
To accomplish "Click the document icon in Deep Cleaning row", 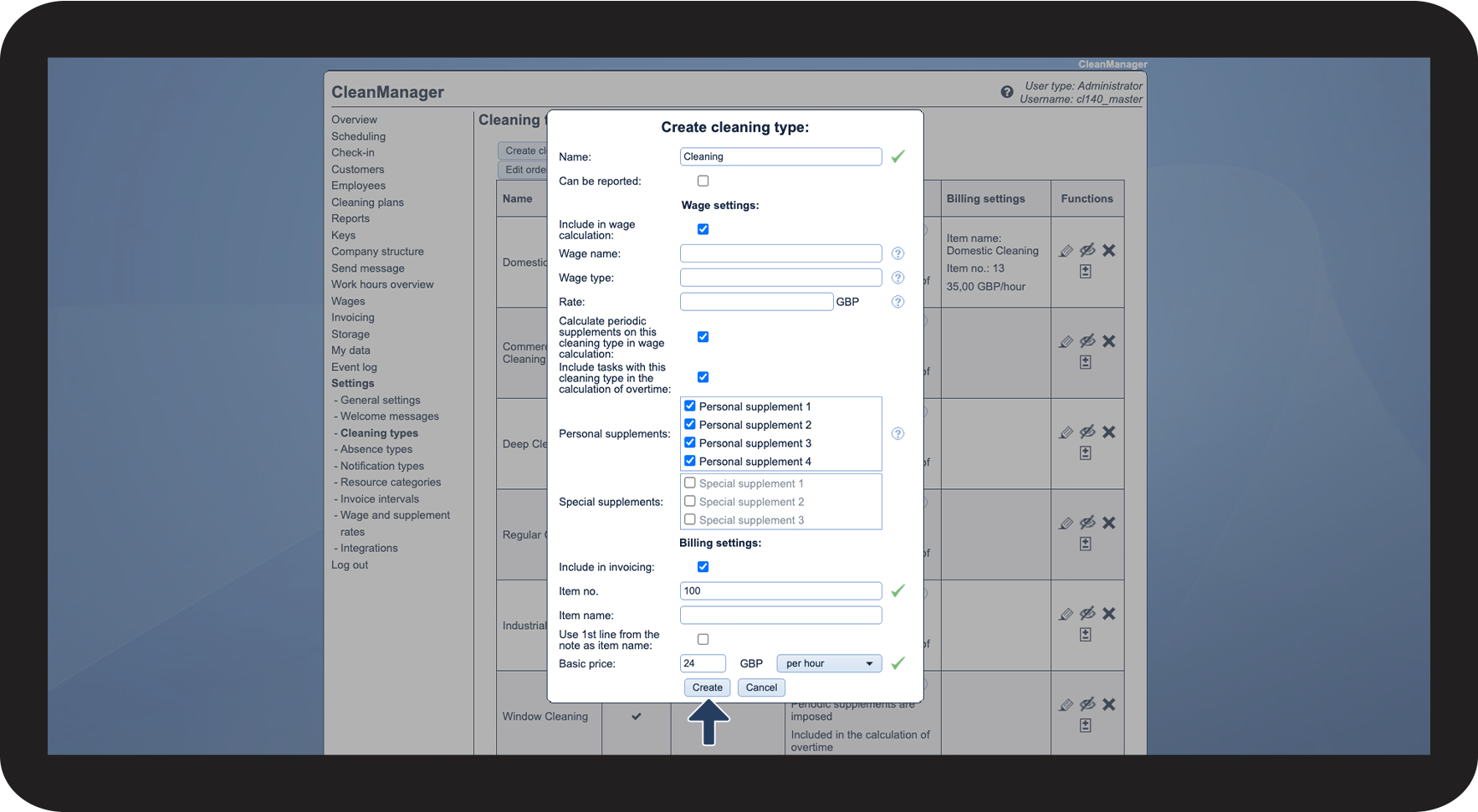I will (x=1085, y=453).
